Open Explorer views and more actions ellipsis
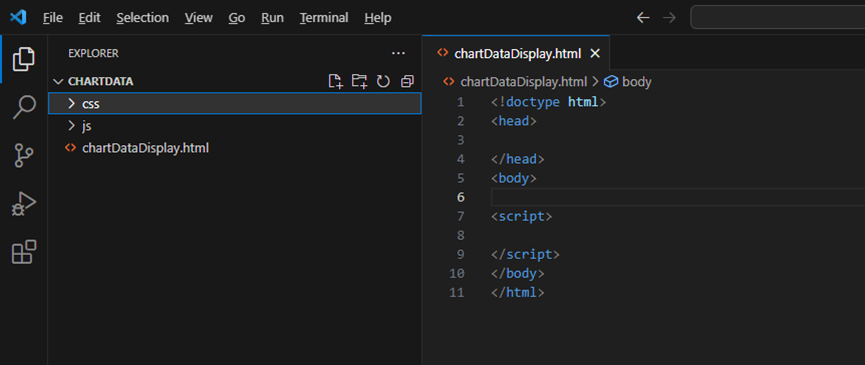Screen dimensions: 865x365 pos(398,53)
